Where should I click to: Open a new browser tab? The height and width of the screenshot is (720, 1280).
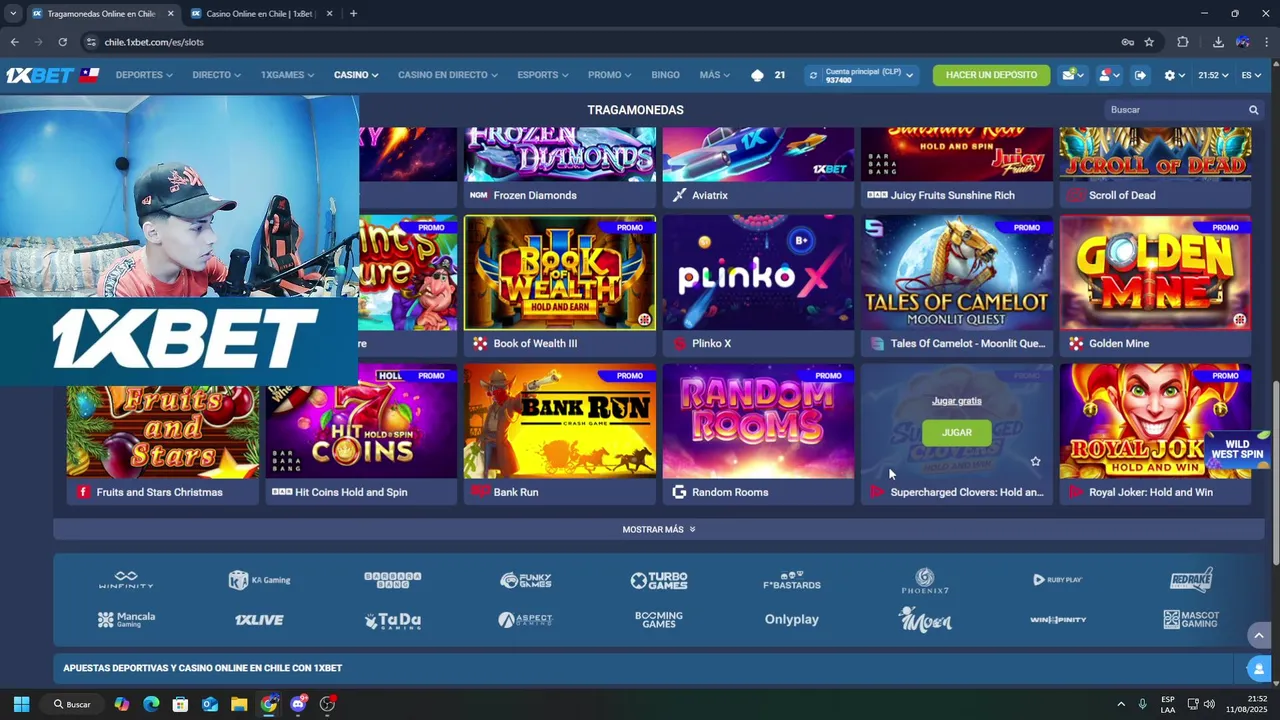pos(353,14)
